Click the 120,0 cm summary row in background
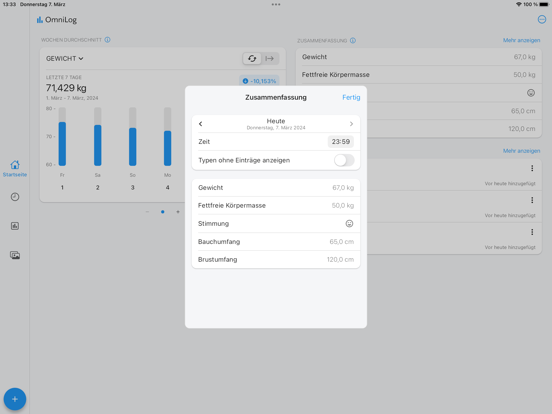The height and width of the screenshot is (414, 552). [x=454, y=129]
